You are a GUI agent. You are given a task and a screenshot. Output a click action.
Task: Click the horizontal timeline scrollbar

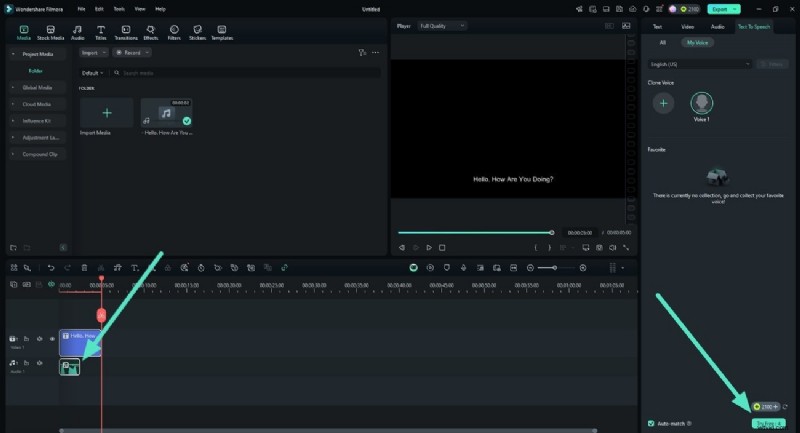tap(328, 430)
